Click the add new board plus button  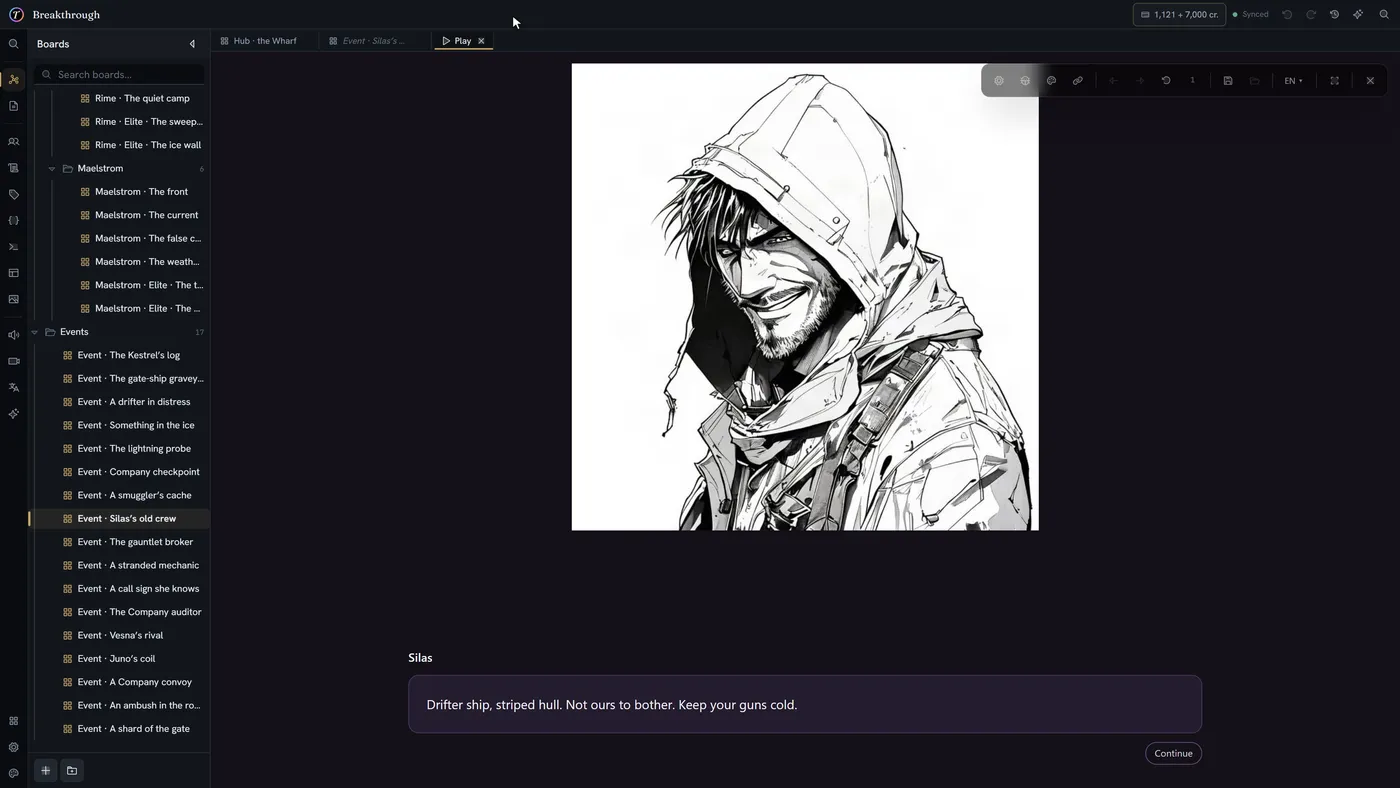point(45,771)
